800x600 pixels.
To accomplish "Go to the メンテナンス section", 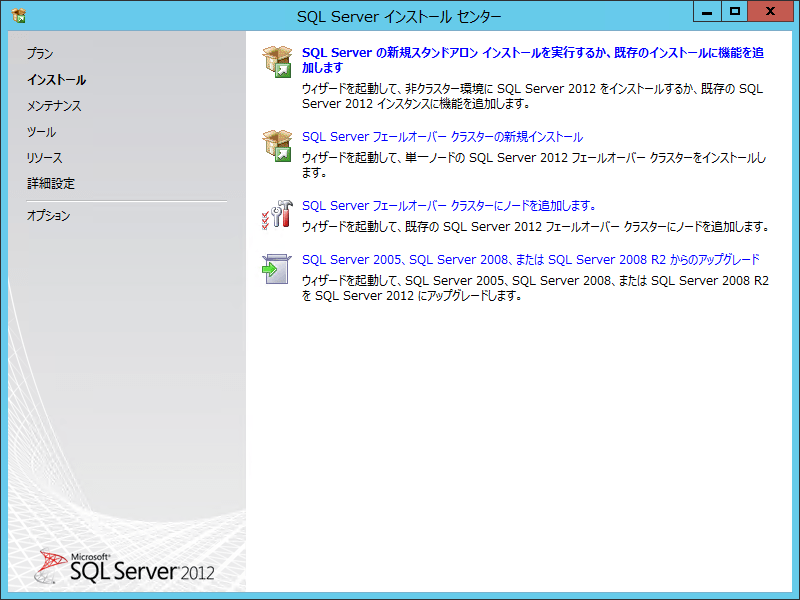I will 54,106.
